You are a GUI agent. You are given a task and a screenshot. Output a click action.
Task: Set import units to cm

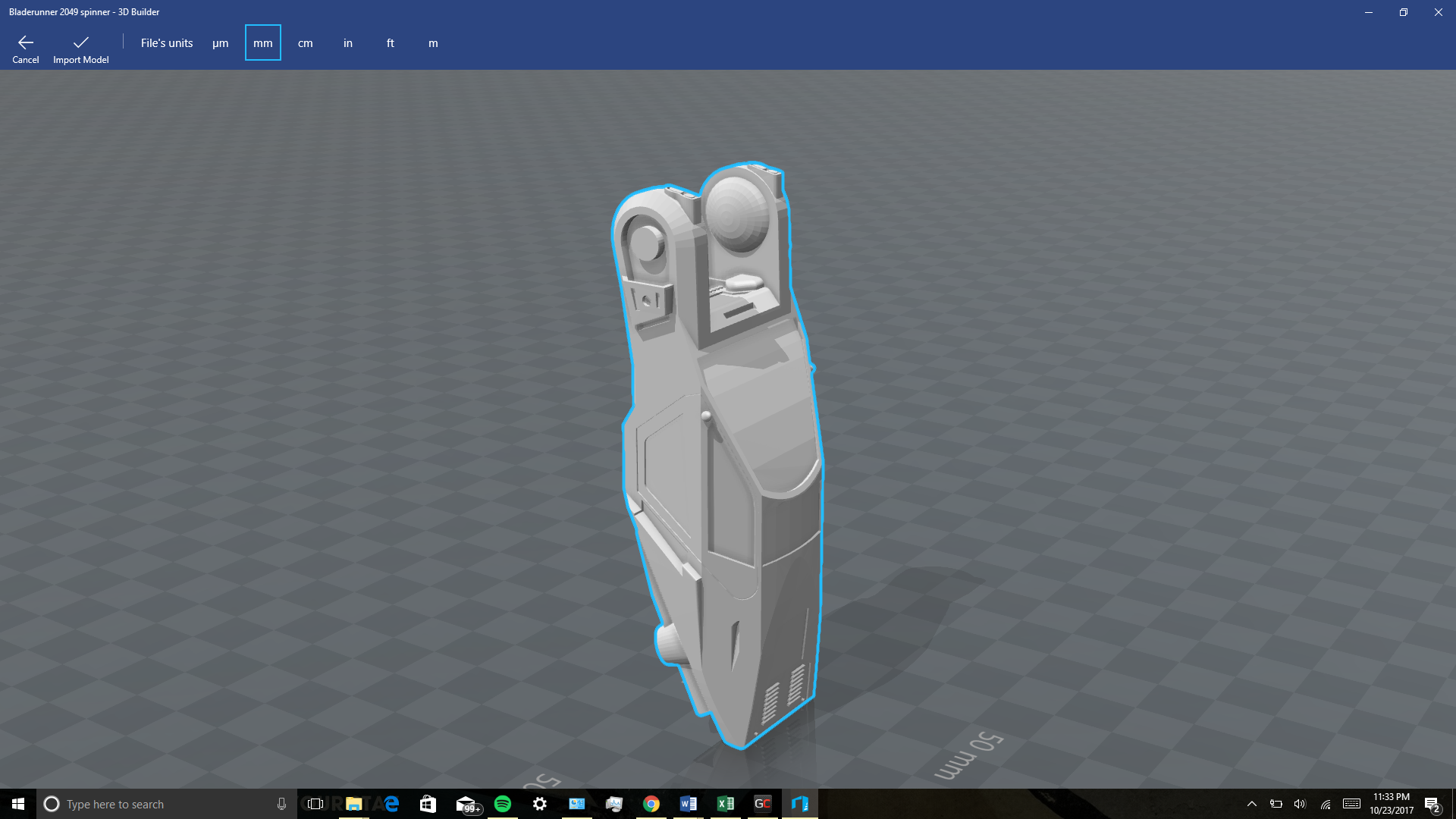click(306, 43)
